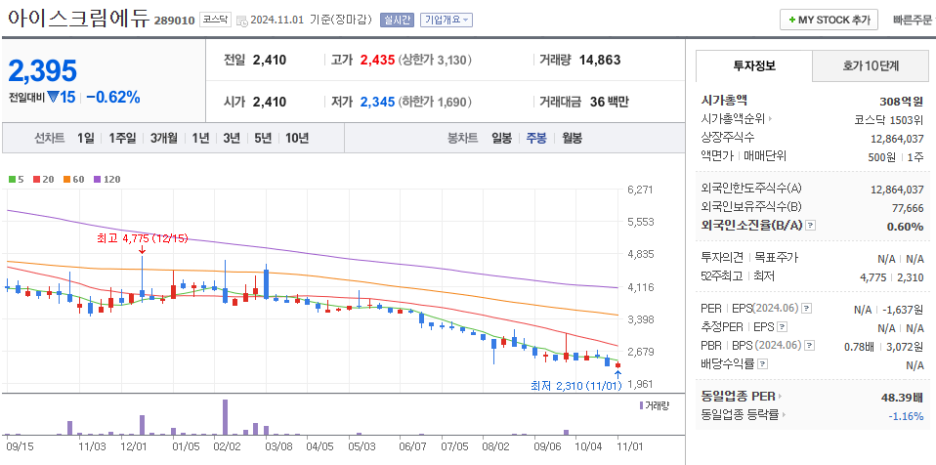Click the -1.16% sector change value
The width and height of the screenshot is (936, 465).
click(905, 416)
